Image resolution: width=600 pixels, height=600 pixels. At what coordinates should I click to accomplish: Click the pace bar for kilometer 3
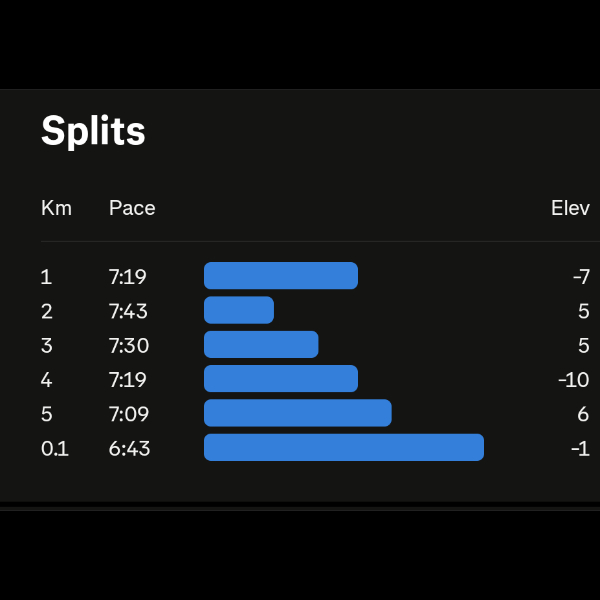261,345
